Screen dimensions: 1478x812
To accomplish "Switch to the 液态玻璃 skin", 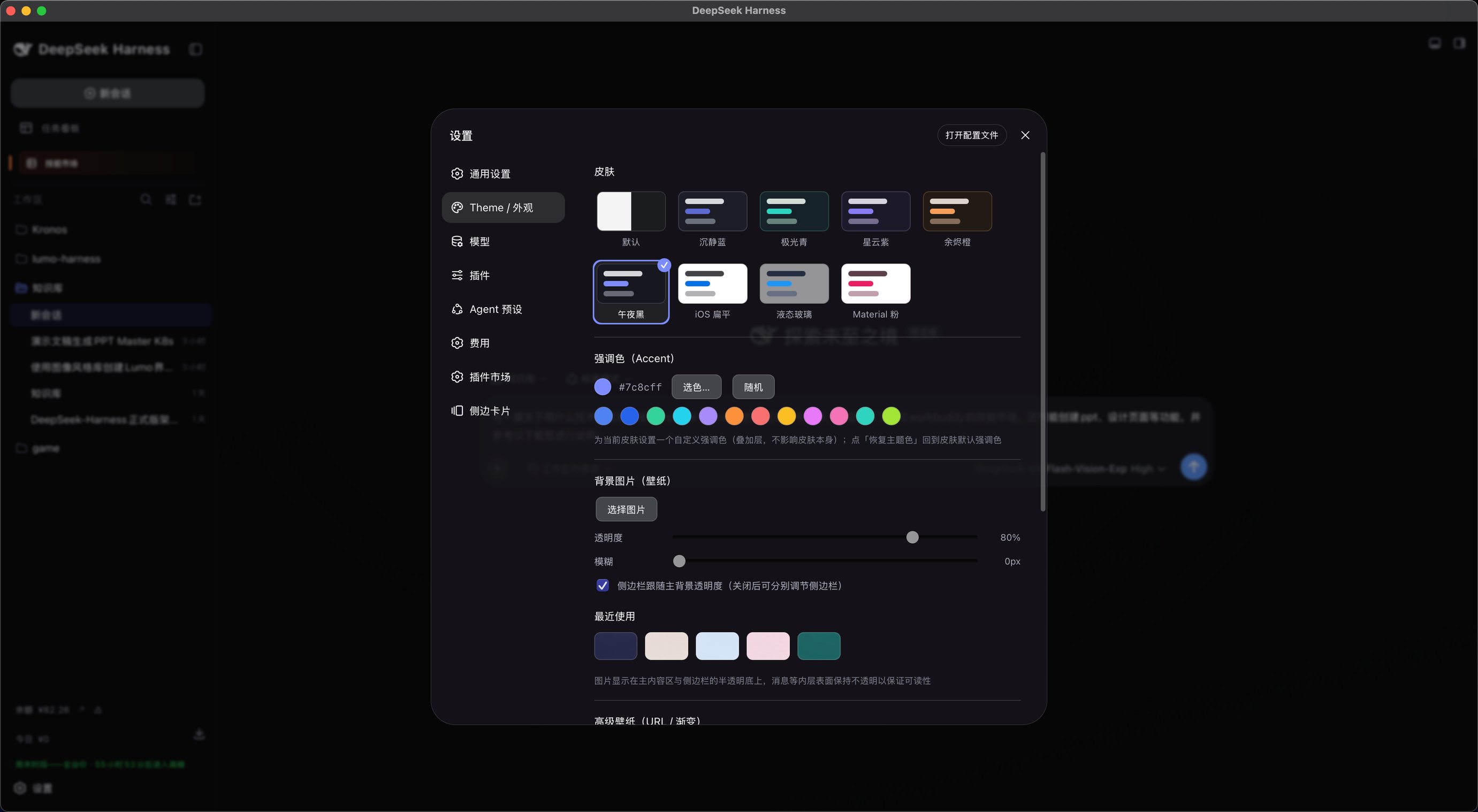I will coord(794,284).
